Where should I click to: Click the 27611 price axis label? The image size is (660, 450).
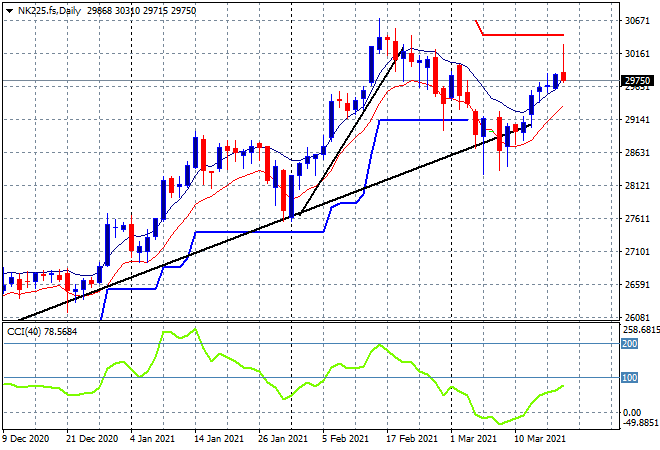pos(637,218)
